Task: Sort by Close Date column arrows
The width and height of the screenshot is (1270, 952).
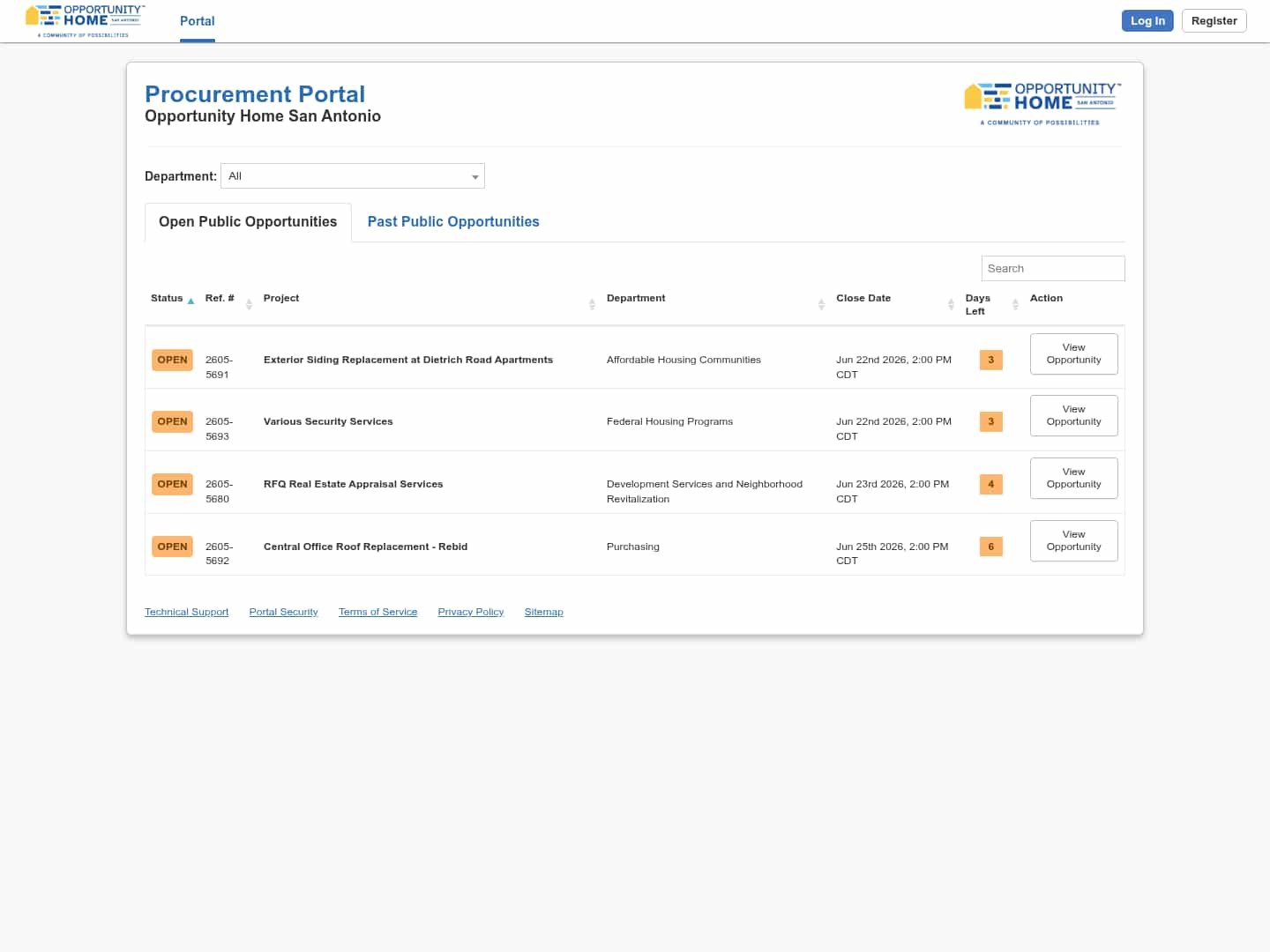Action: click(951, 304)
